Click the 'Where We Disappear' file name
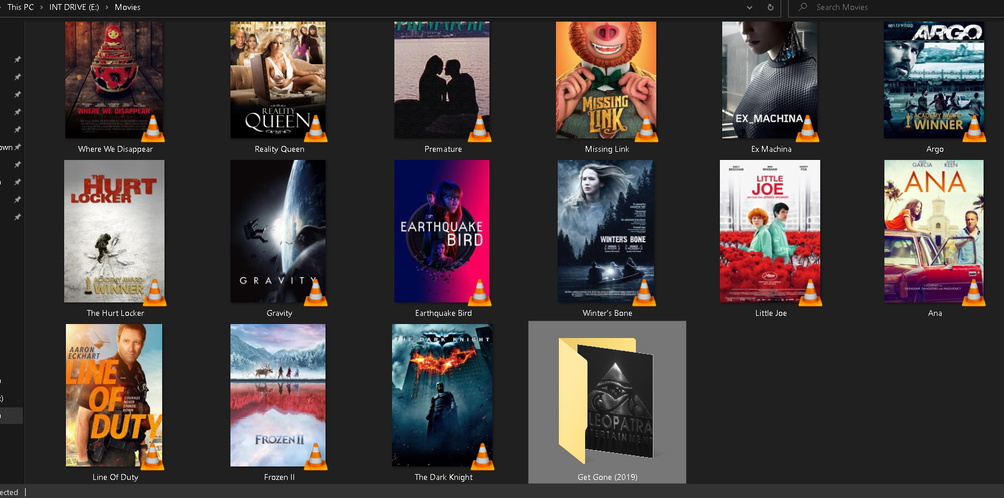Image resolution: width=1004 pixels, height=498 pixels. coord(115,149)
